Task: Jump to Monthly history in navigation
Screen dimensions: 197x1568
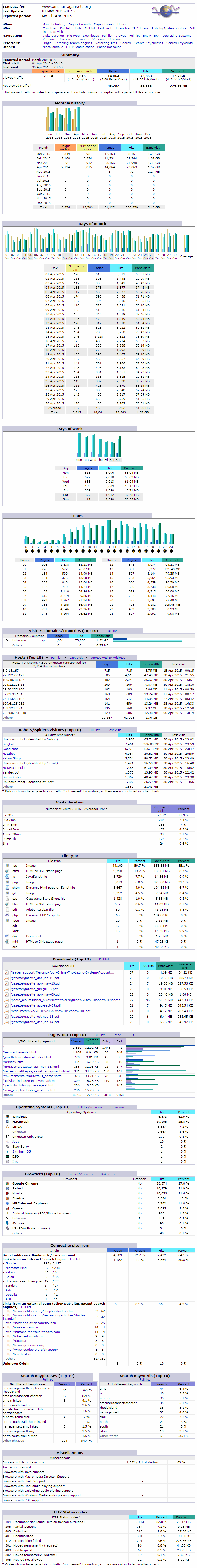Action: [54, 24]
